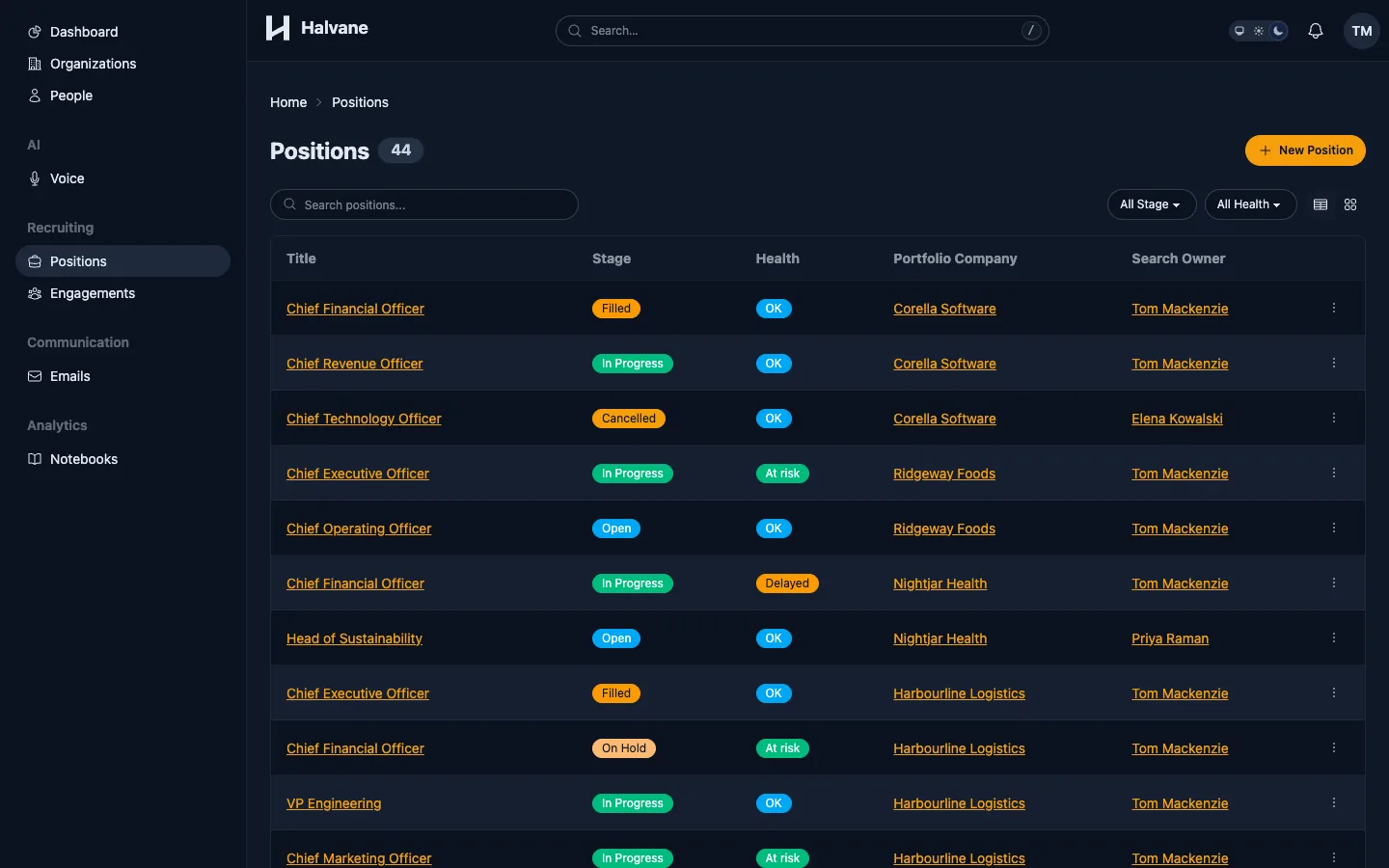Switch to the table list view icon
The image size is (1389, 868).
(1321, 204)
